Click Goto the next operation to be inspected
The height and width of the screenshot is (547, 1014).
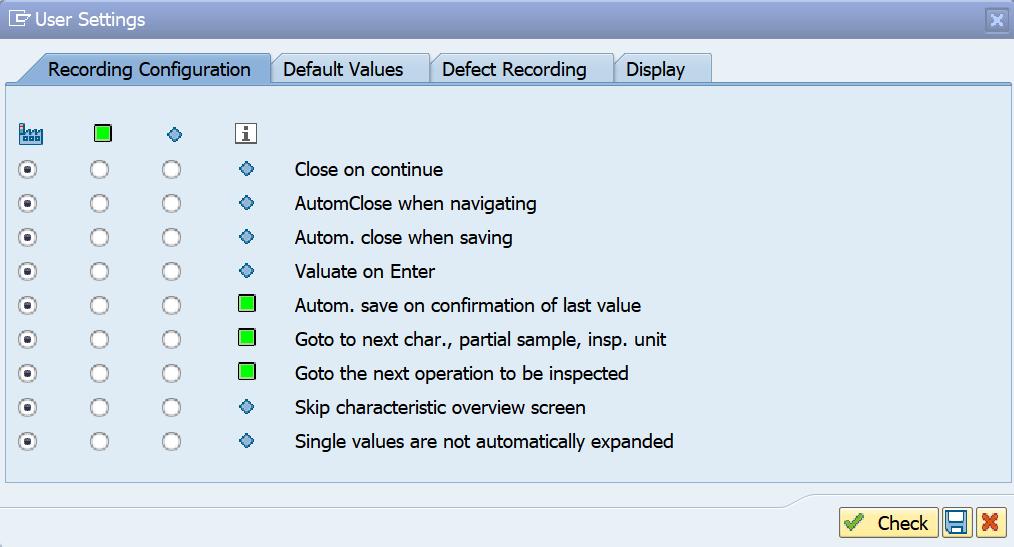pos(461,373)
